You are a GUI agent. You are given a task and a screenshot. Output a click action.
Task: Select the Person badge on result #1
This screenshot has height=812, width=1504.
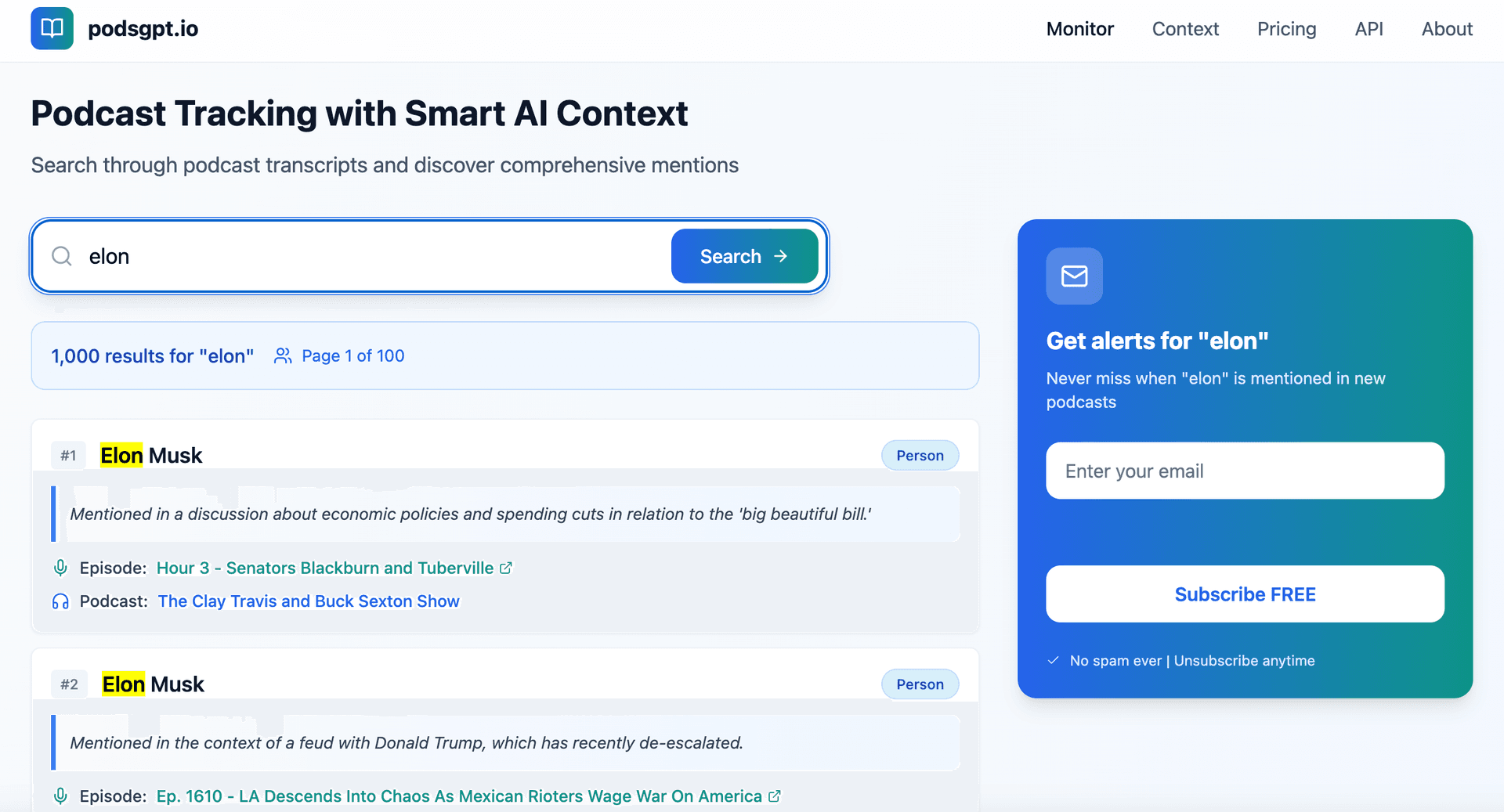920,455
